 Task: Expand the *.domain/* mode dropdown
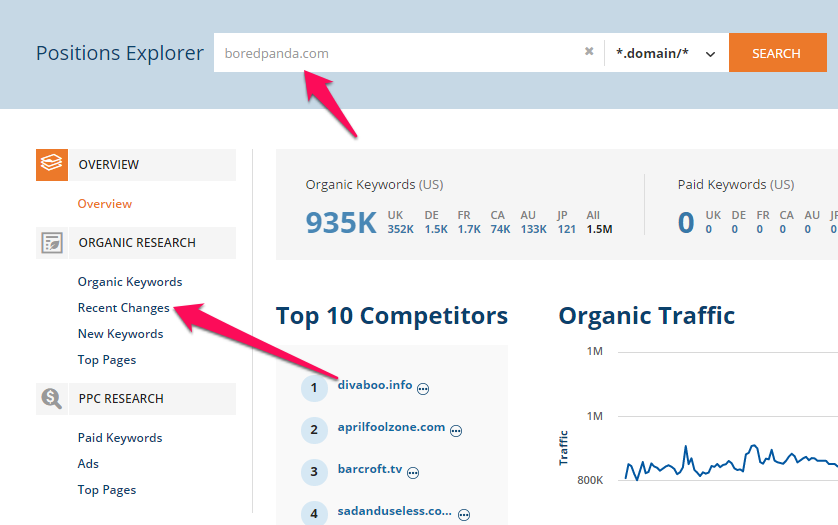click(x=666, y=53)
